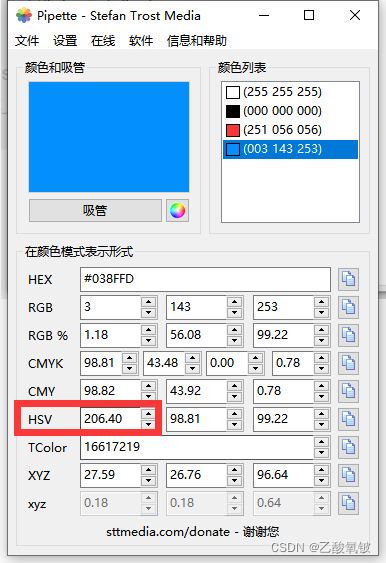The width and height of the screenshot is (386, 563).
Task: Increase the XYZ Z value 96.64
Action: click(321, 470)
